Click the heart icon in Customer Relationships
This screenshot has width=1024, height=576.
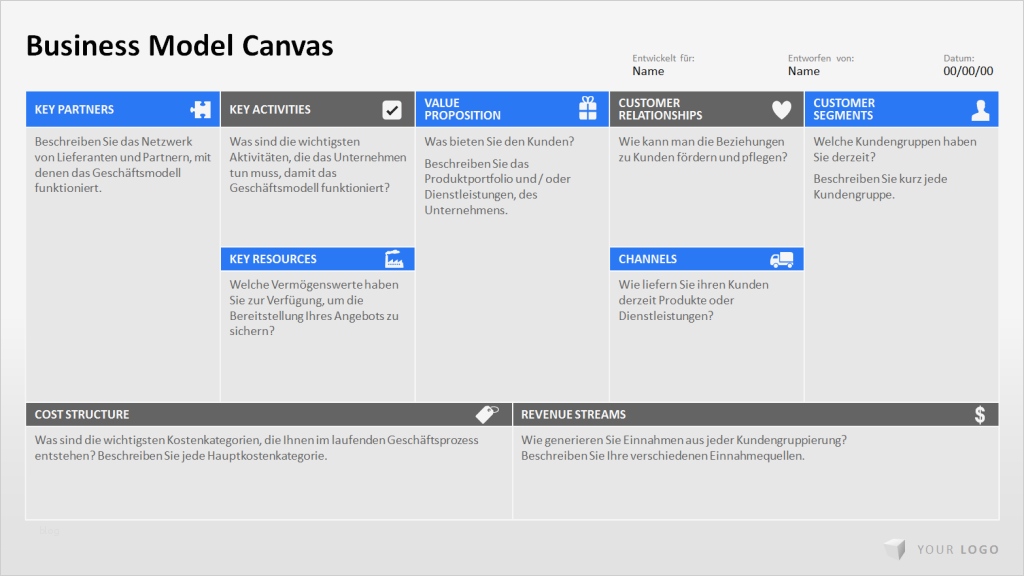point(781,110)
